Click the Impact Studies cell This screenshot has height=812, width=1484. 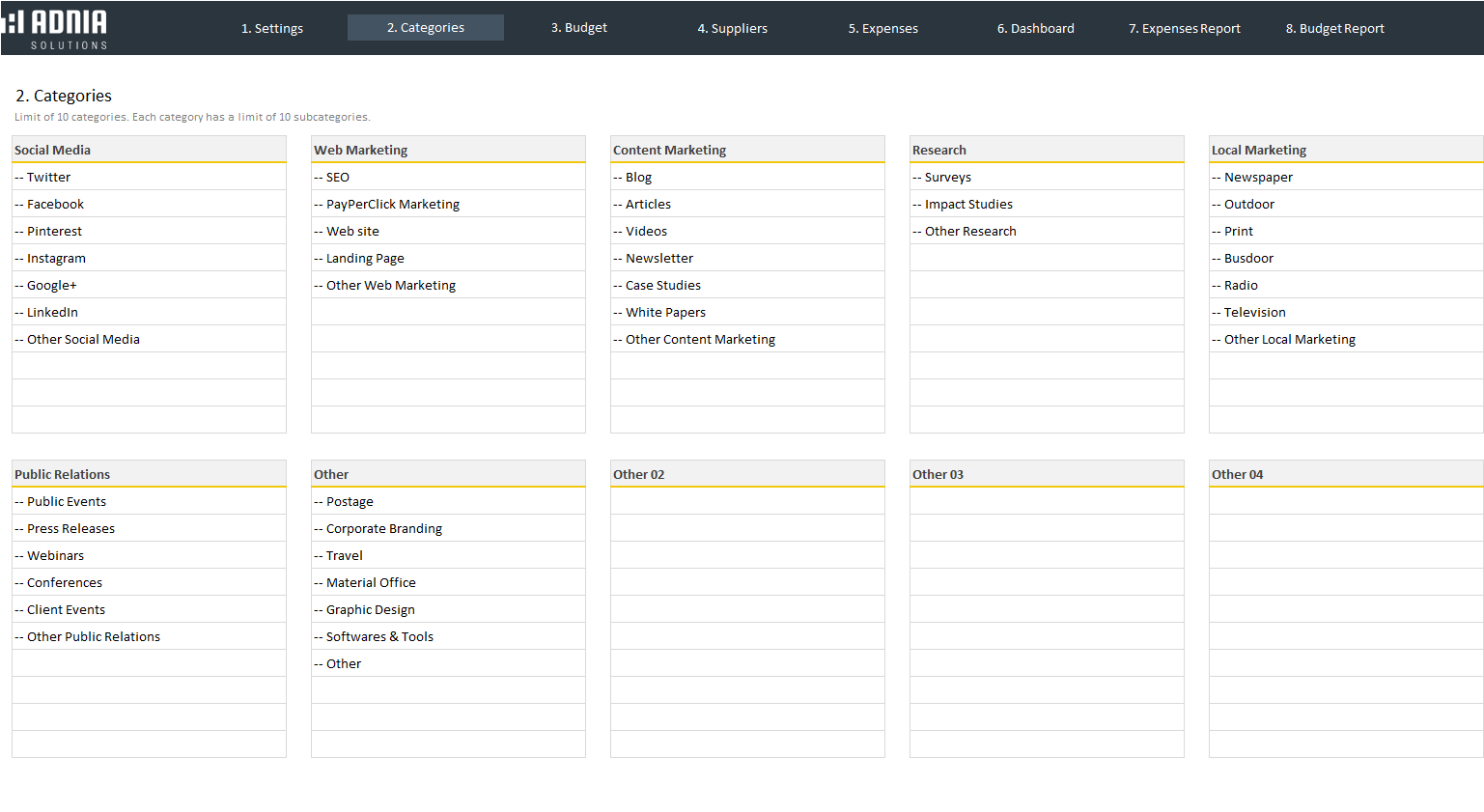(1047, 204)
